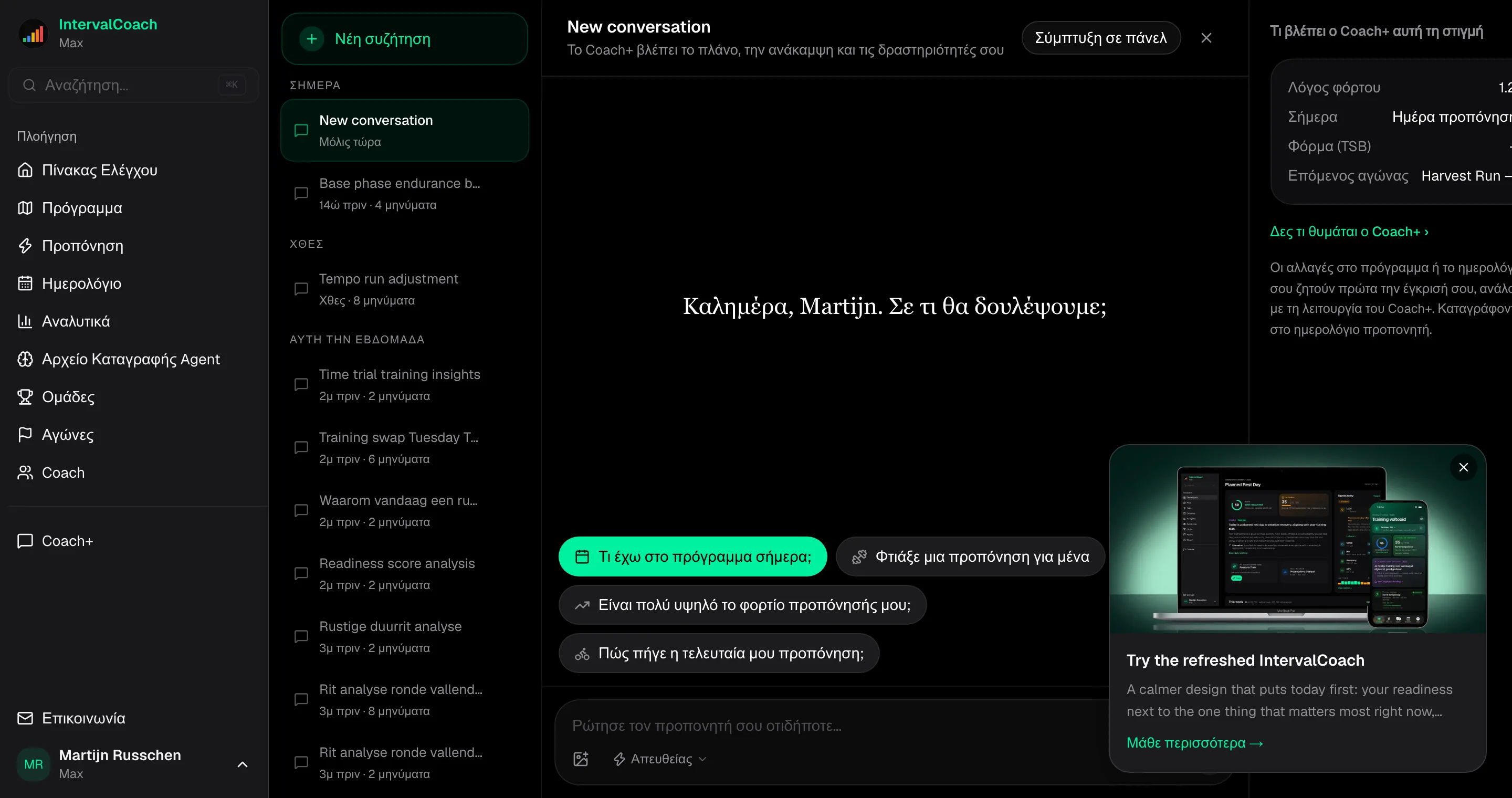Open Αναλυτικά page
This screenshot has width=1512, height=798.
click(x=134, y=321)
